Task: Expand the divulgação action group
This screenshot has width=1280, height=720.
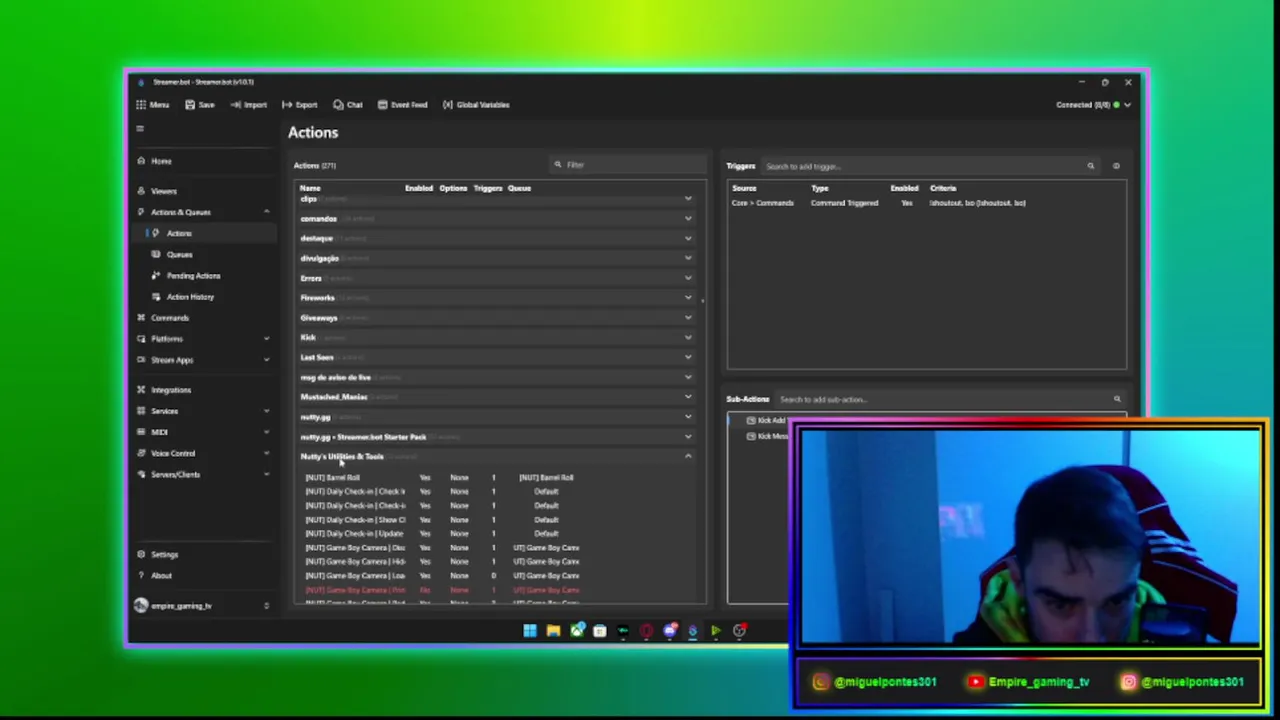Action: click(x=497, y=258)
